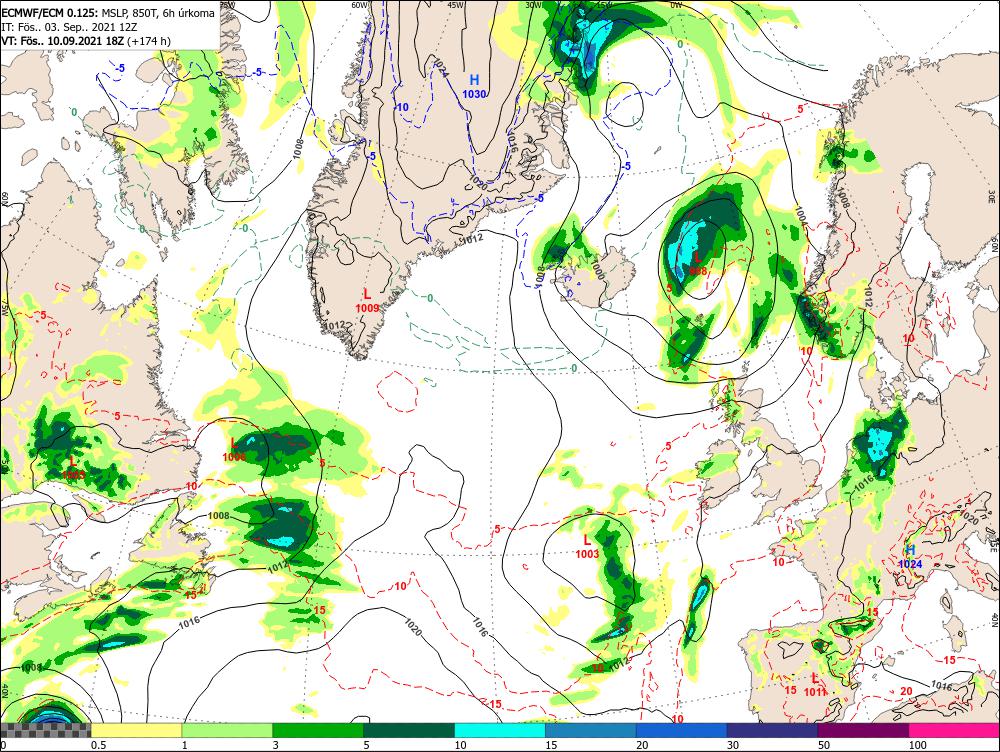Click the yellow 0.5–1 legend swatch

pyautogui.click(x=136, y=730)
